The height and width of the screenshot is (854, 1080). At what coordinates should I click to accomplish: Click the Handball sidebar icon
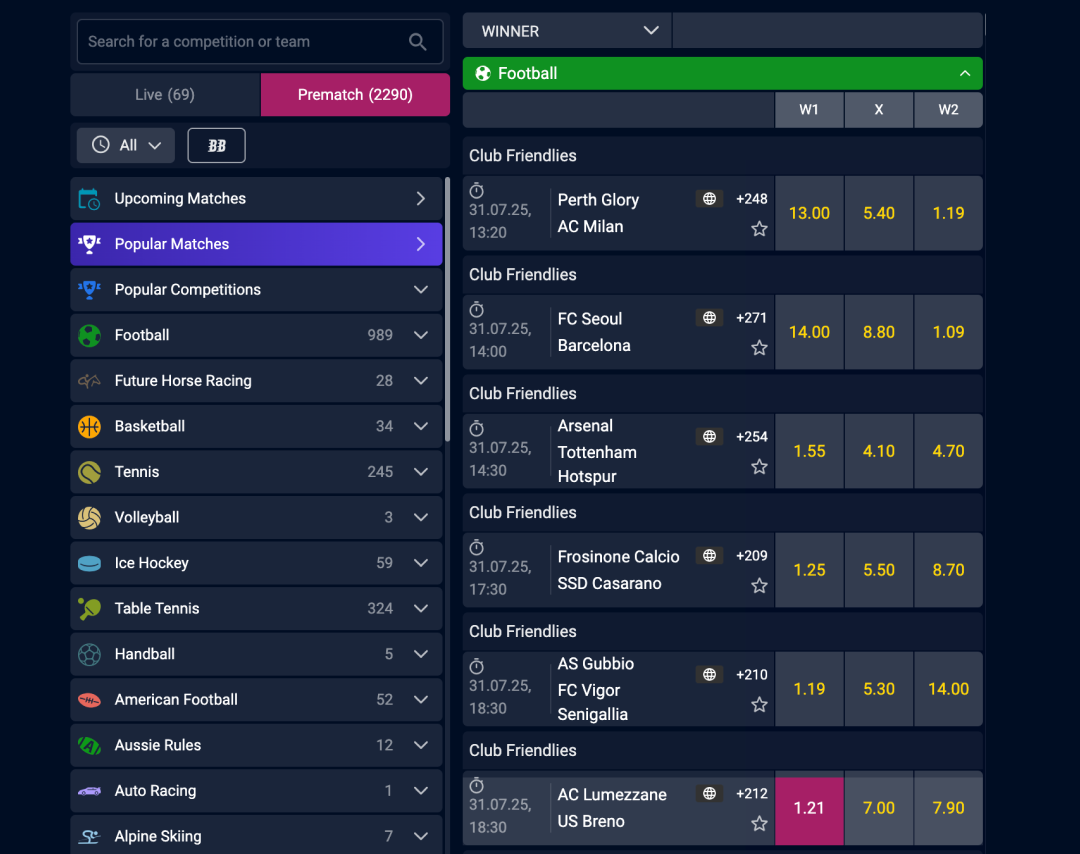point(90,654)
